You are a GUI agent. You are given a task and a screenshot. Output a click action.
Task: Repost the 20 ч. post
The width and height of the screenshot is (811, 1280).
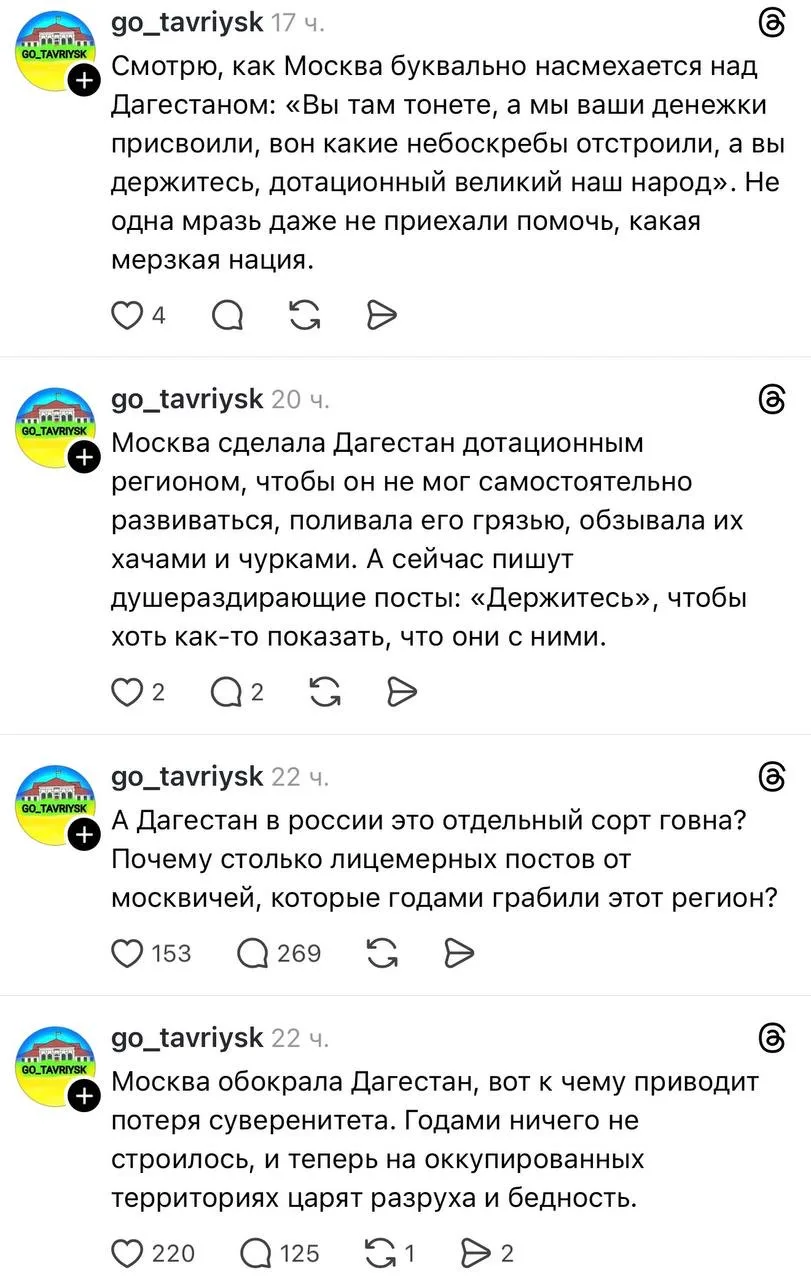(322, 691)
